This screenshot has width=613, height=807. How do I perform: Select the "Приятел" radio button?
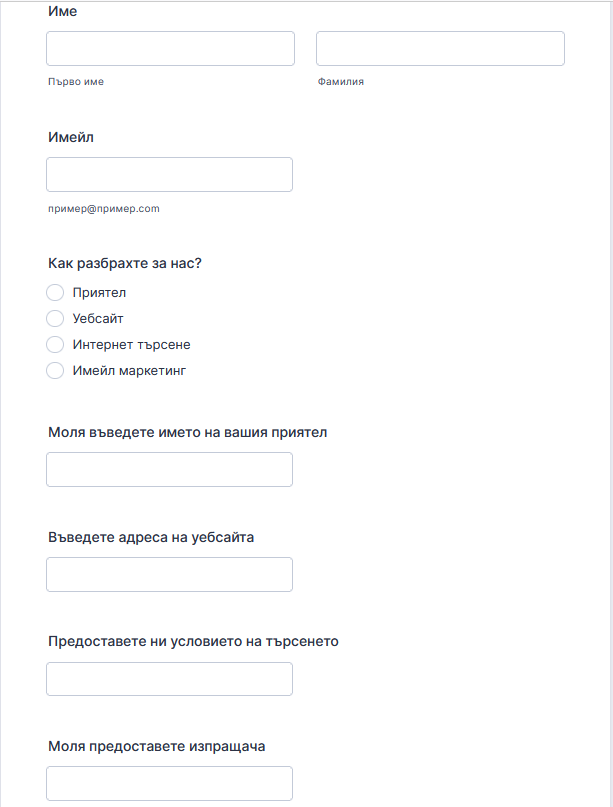(55, 293)
